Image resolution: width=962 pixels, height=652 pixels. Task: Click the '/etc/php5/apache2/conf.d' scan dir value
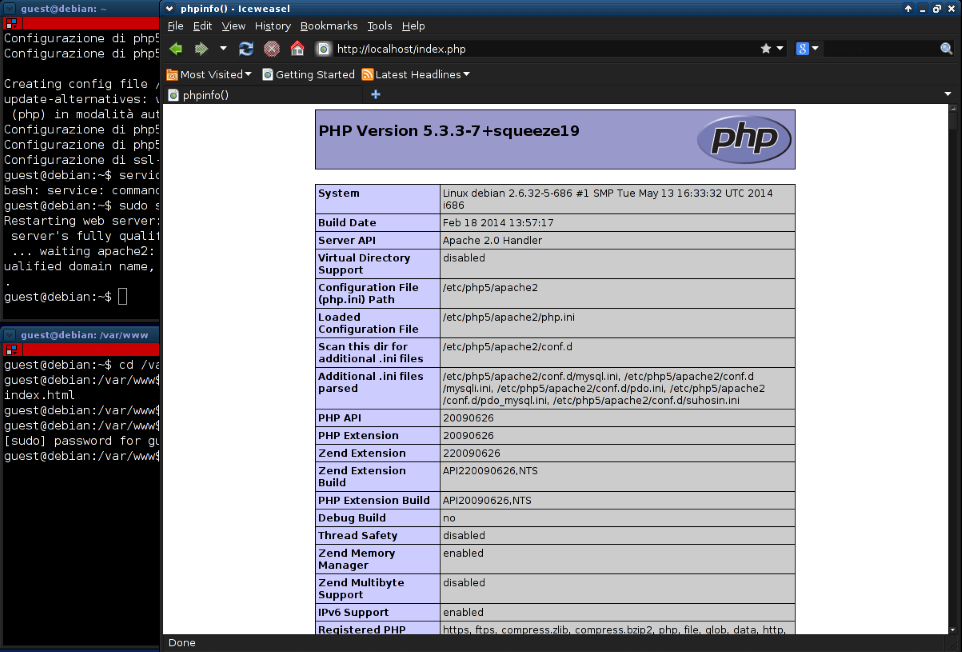pyautogui.click(x=507, y=347)
